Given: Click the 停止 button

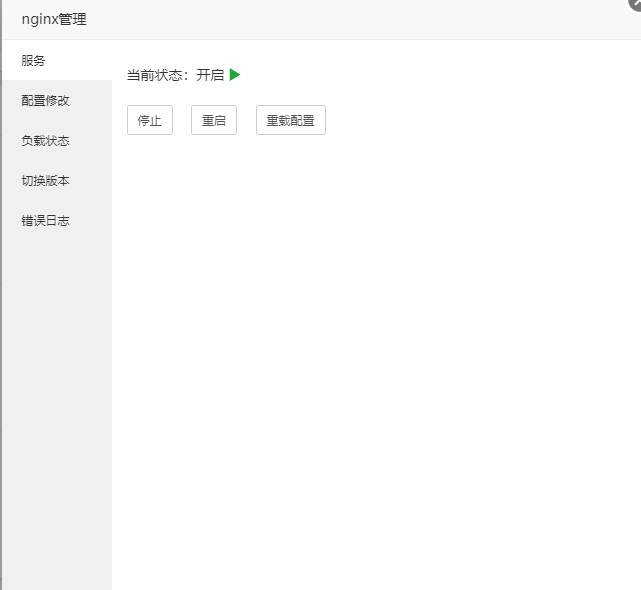Looking at the screenshot, I should coord(150,120).
